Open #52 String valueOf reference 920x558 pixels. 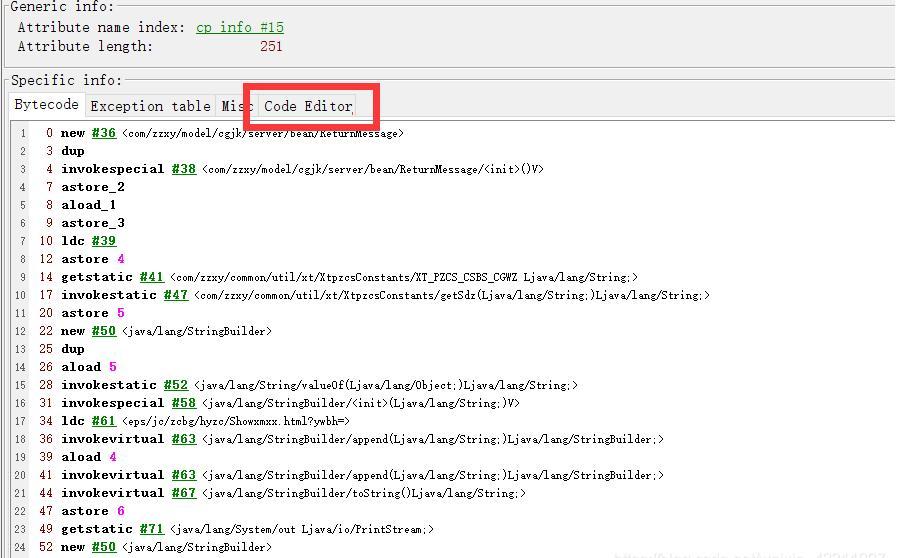click(x=175, y=385)
